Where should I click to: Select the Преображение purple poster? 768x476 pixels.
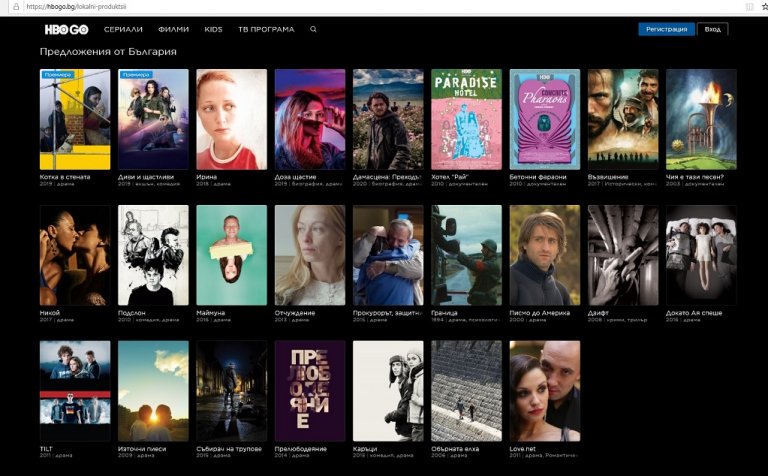pyautogui.click(x=309, y=391)
